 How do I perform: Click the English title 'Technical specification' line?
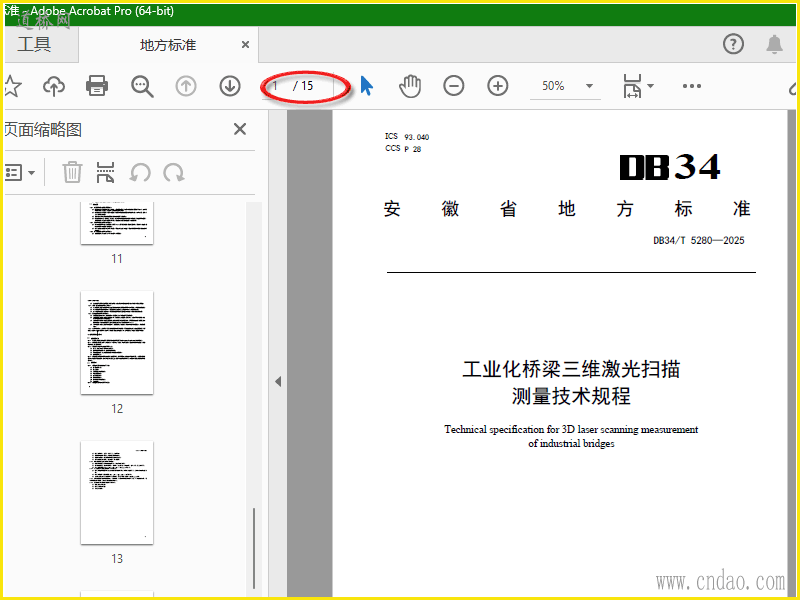(571, 429)
